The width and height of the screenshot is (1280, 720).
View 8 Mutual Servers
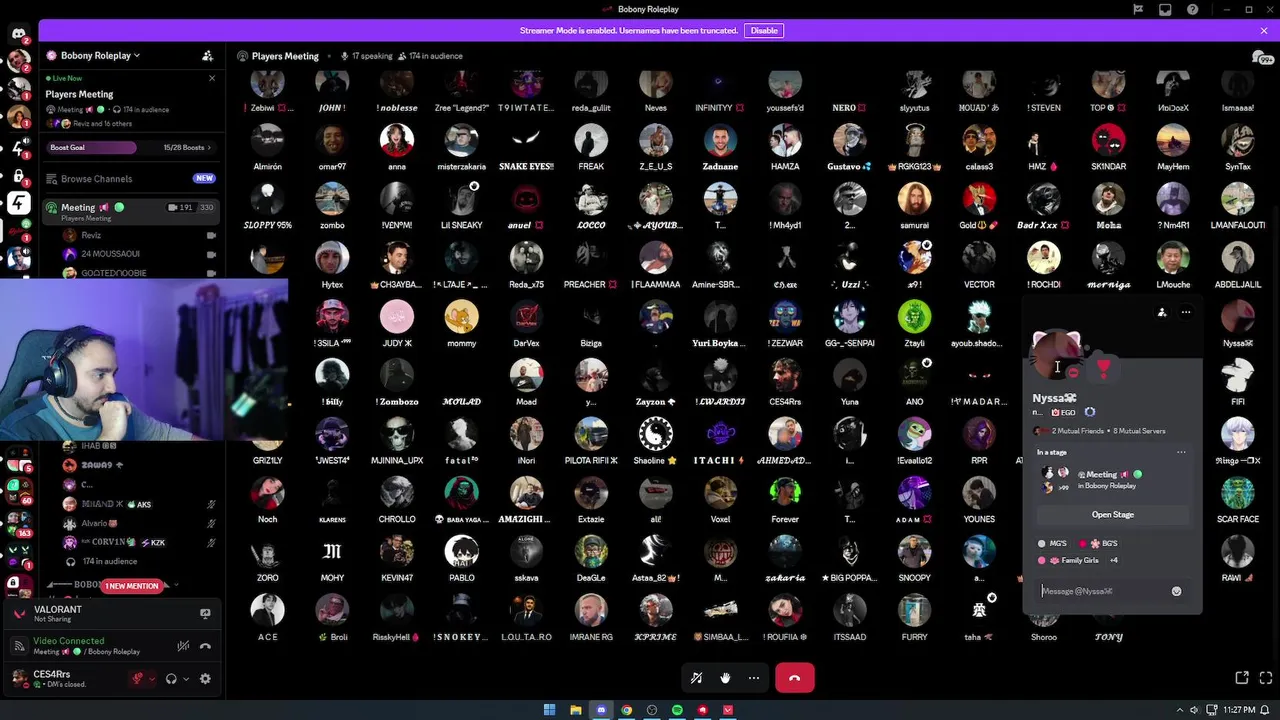1140,431
